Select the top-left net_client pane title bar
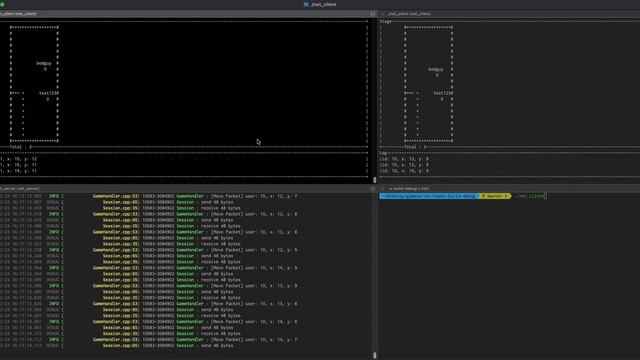Viewport: 640px width, 360px height. pyautogui.click(x=188, y=14)
